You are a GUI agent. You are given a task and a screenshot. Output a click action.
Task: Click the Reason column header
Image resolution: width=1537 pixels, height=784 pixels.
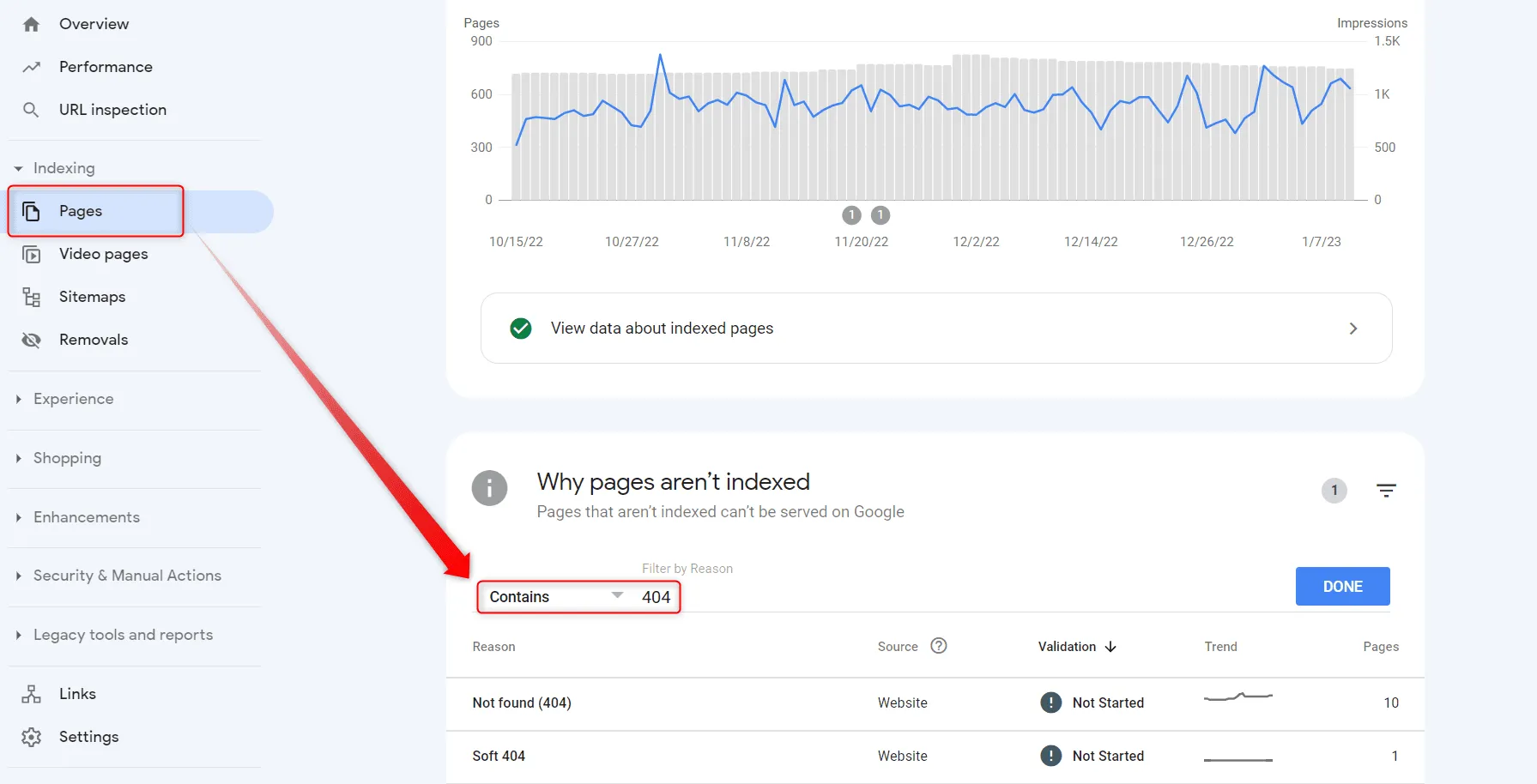(x=493, y=647)
